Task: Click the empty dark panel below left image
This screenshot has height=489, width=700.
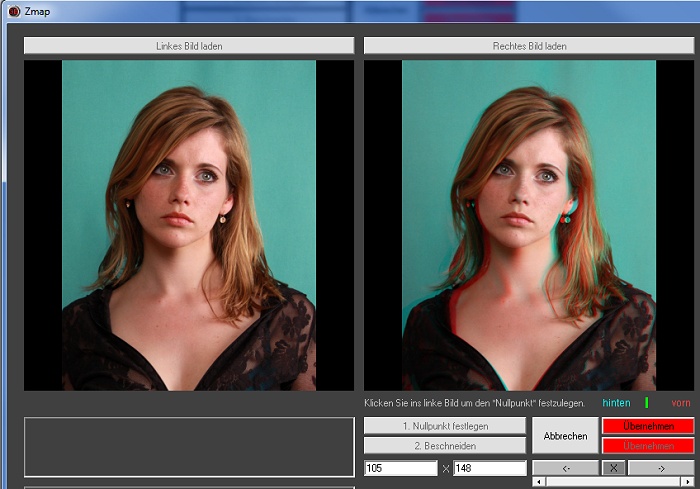Action: tap(189, 447)
